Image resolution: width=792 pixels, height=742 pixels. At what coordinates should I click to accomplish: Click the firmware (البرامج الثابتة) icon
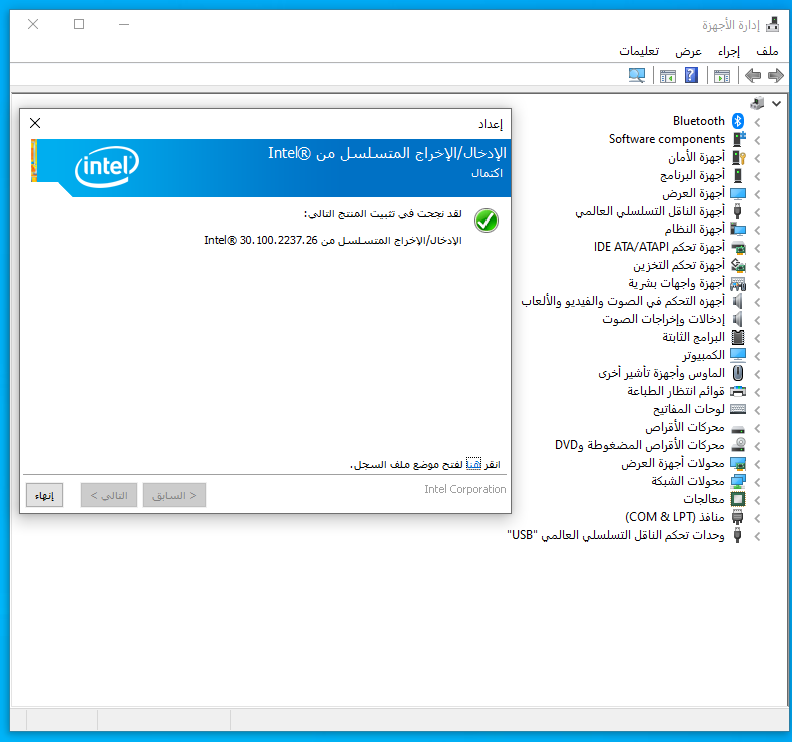pyautogui.click(x=738, y=337)
